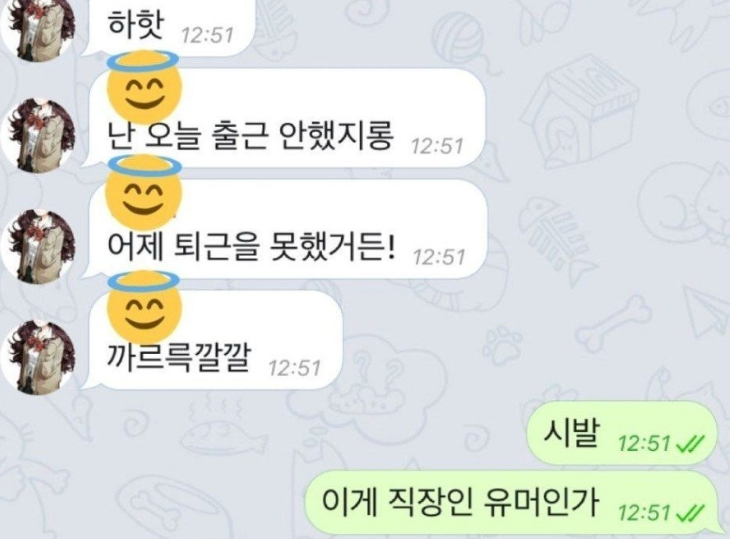Tap read checkmarks on 이게 직장인 유머인가
730x539 pixels.
click(690, 513)
